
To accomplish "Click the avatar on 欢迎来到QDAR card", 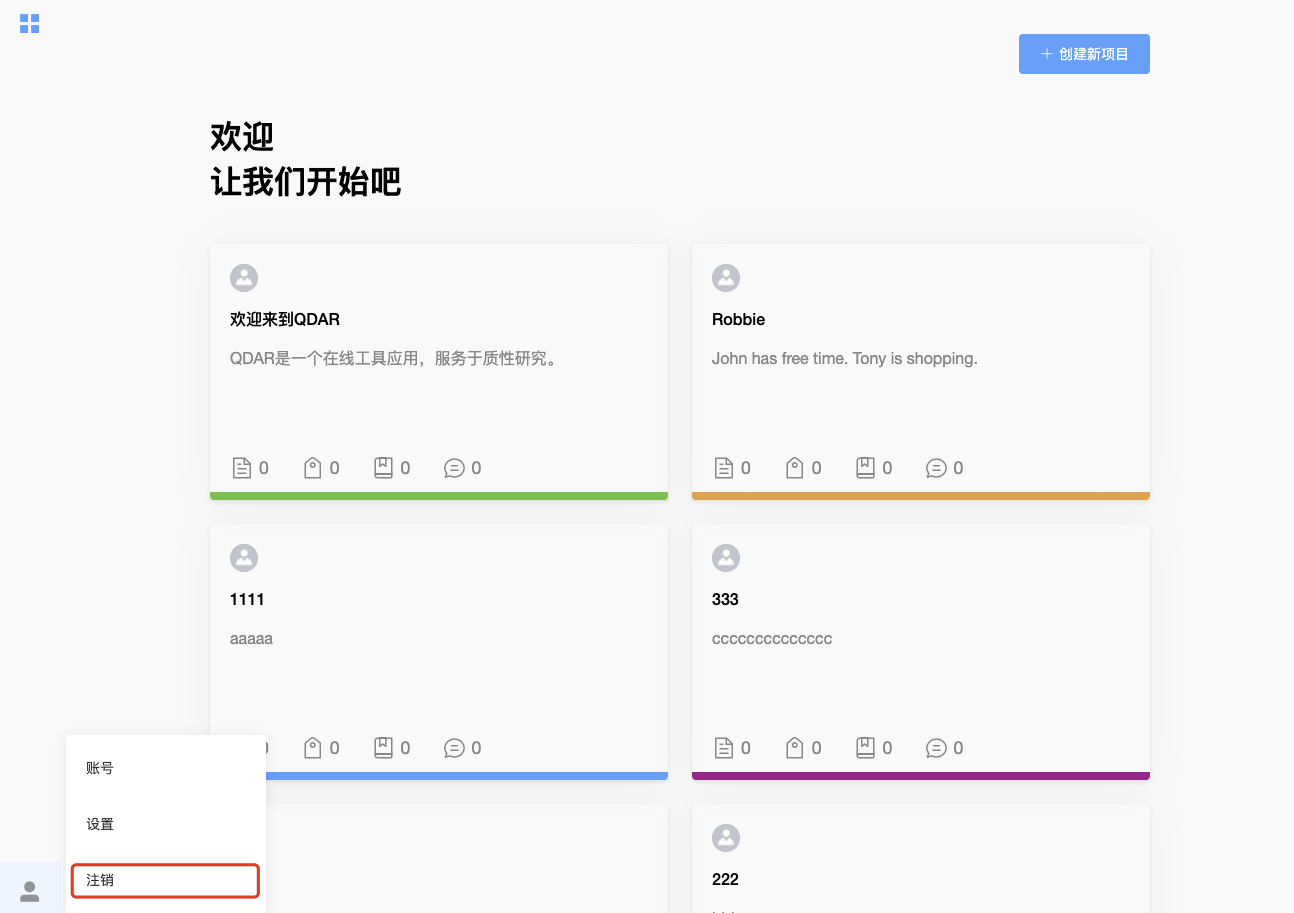I will point(244,278).
